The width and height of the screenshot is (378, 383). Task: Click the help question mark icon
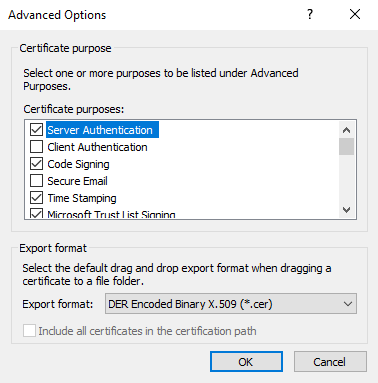pyautogui.click(x=310, y=14)
